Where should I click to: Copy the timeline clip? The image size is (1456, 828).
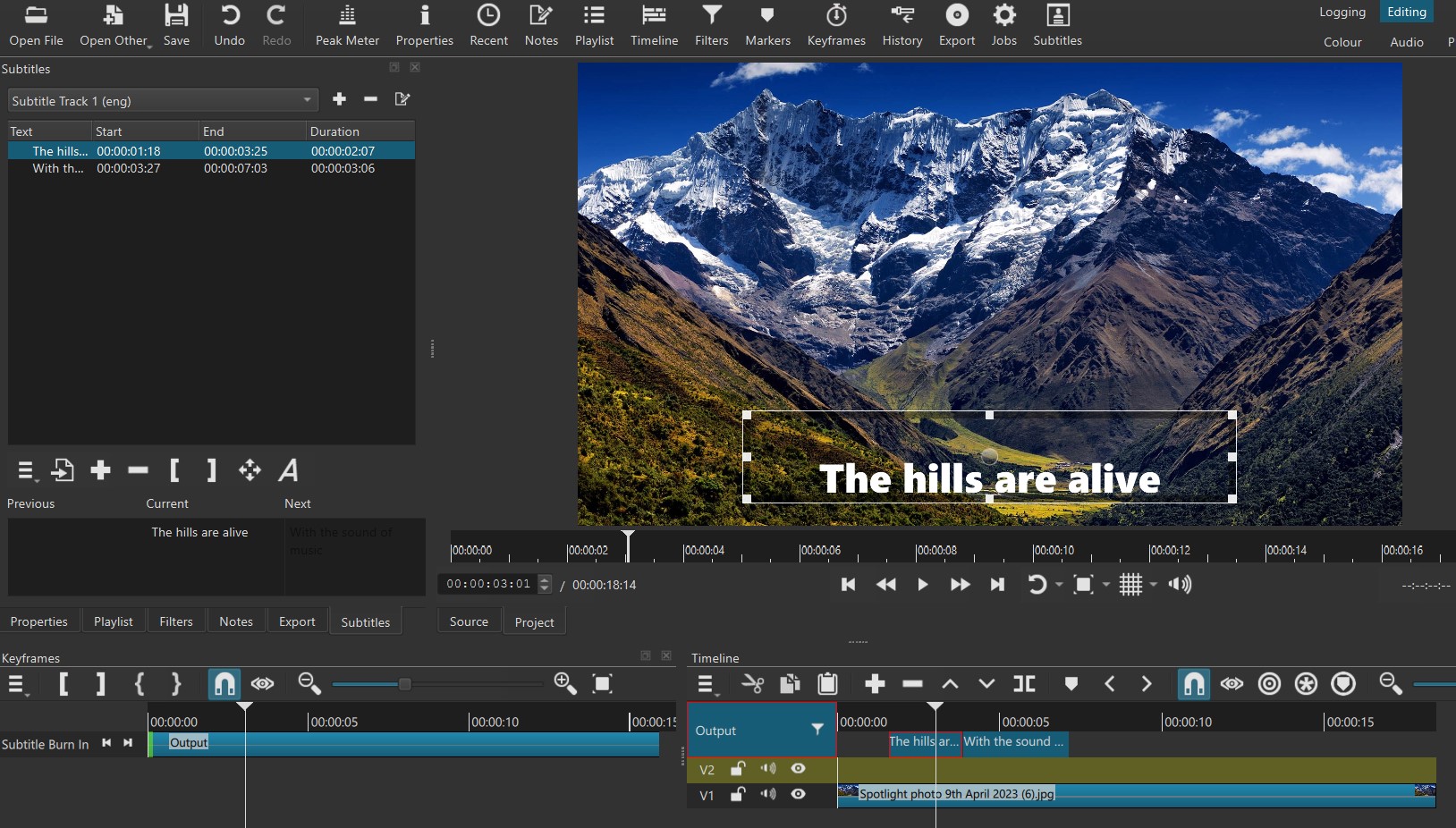(x=790, y=684)
